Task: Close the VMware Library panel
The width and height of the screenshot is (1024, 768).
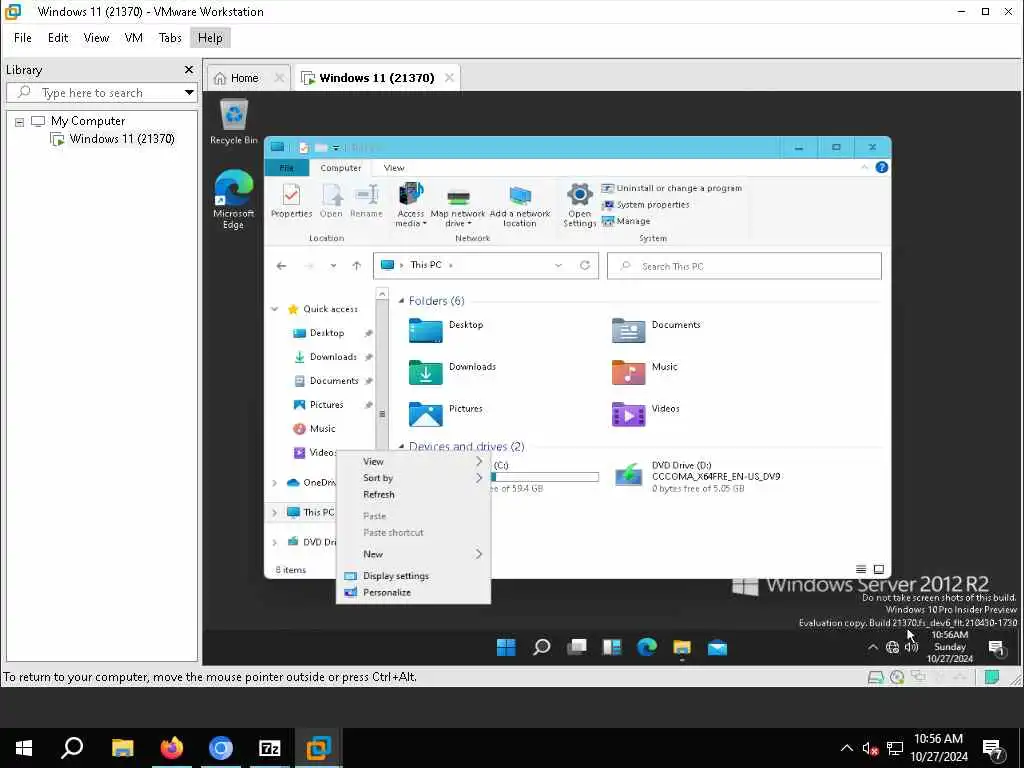Action: click(189, 69)
